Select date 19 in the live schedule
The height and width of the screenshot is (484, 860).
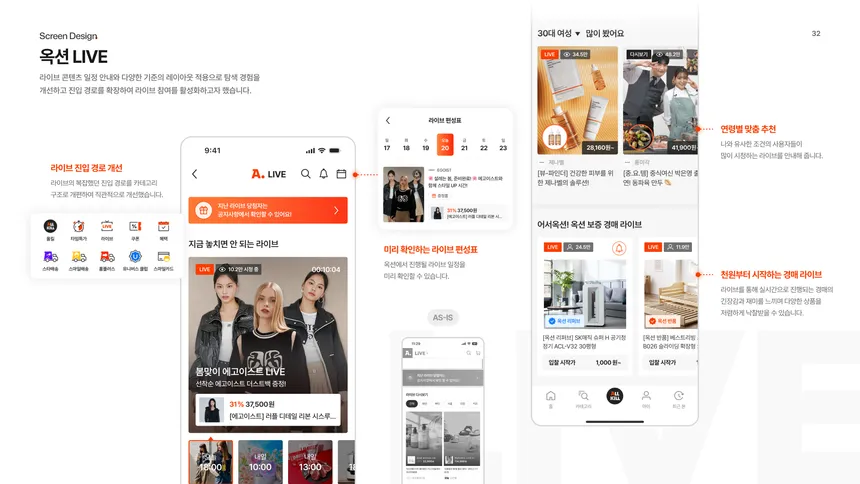tap(426, 145)
